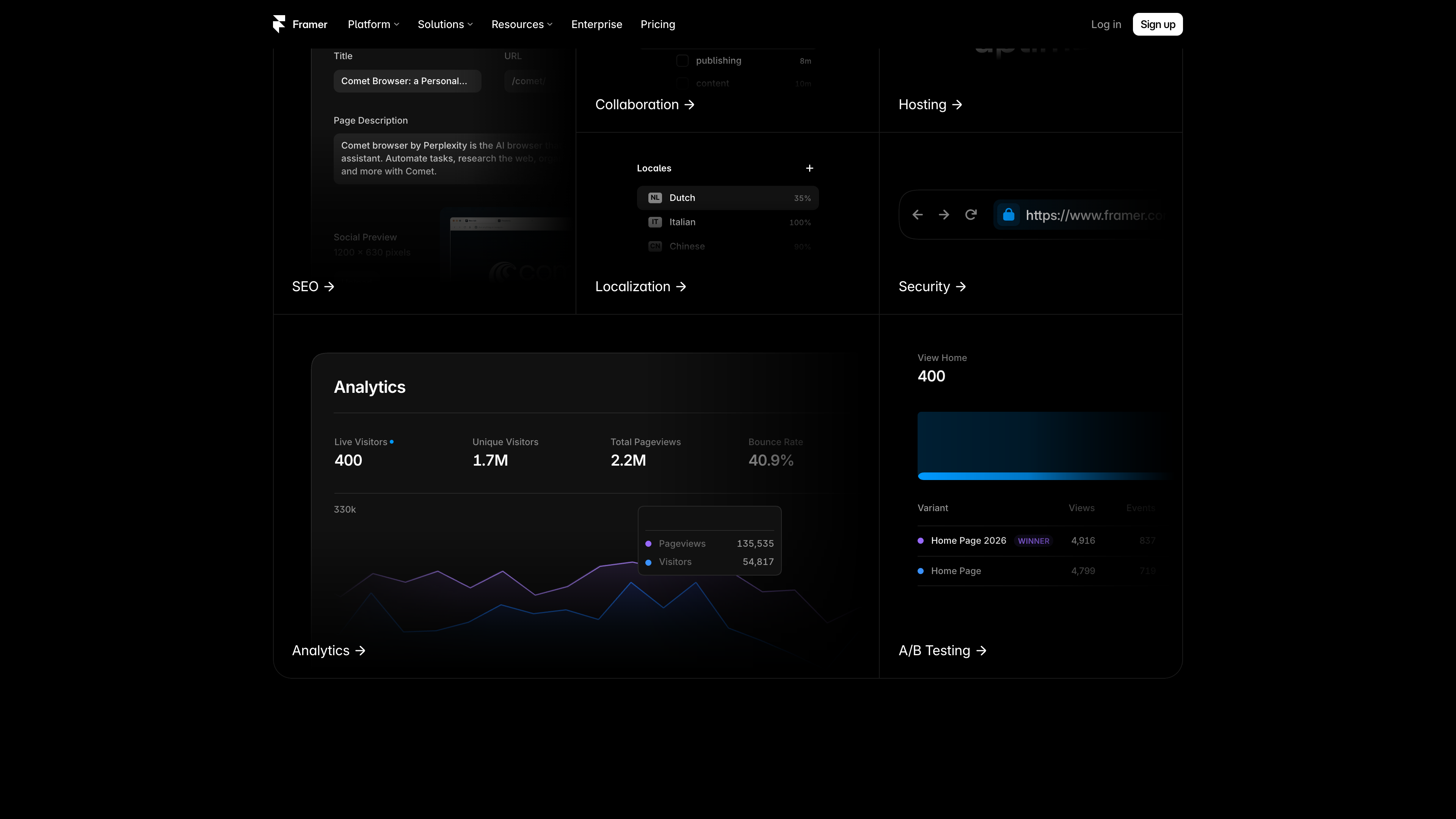Select the Dutch locale row
The width and height of the screenshot is (1456, 819).
(x=728, y=198)
